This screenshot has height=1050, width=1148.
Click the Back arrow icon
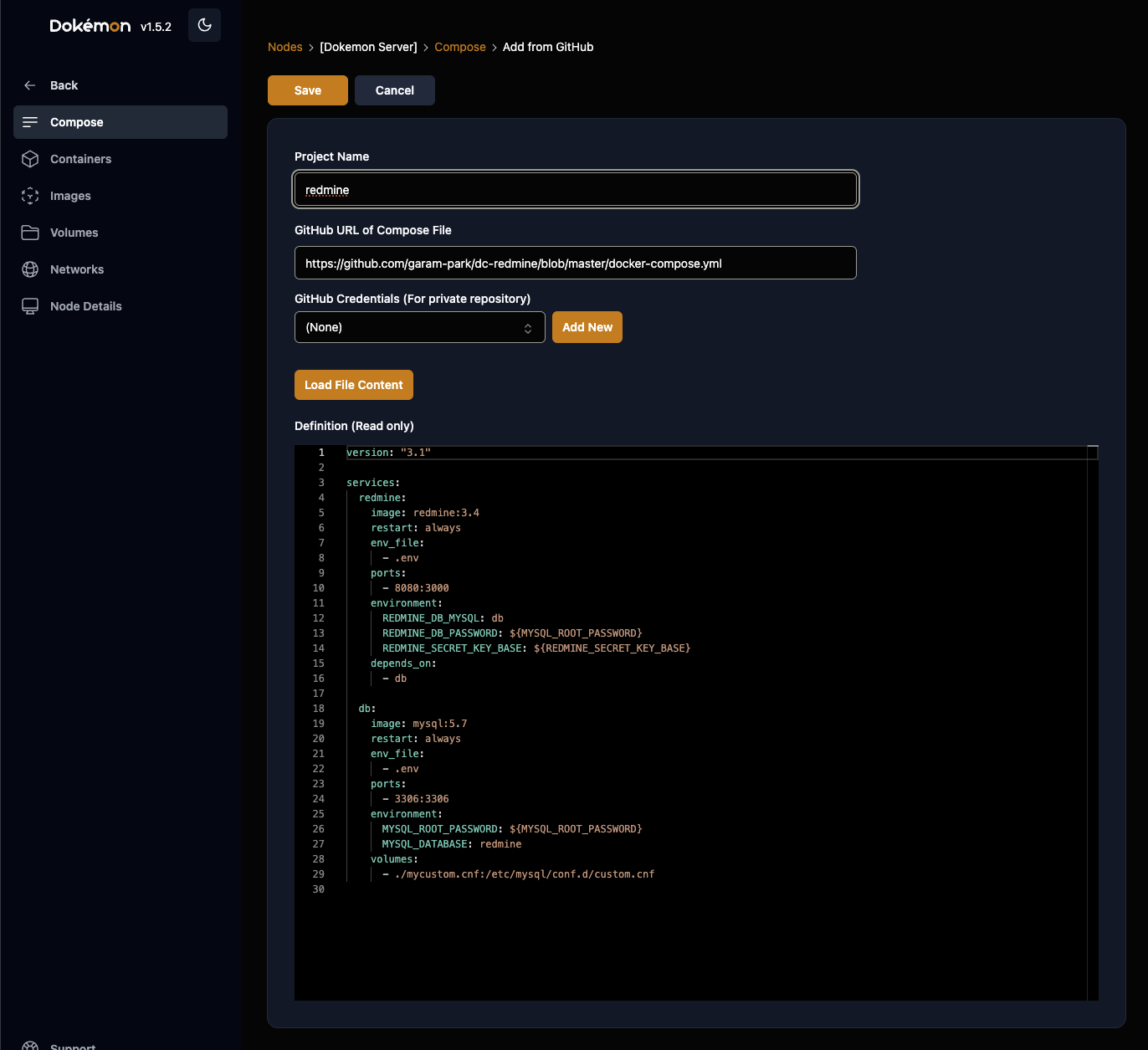coord(30,85)
